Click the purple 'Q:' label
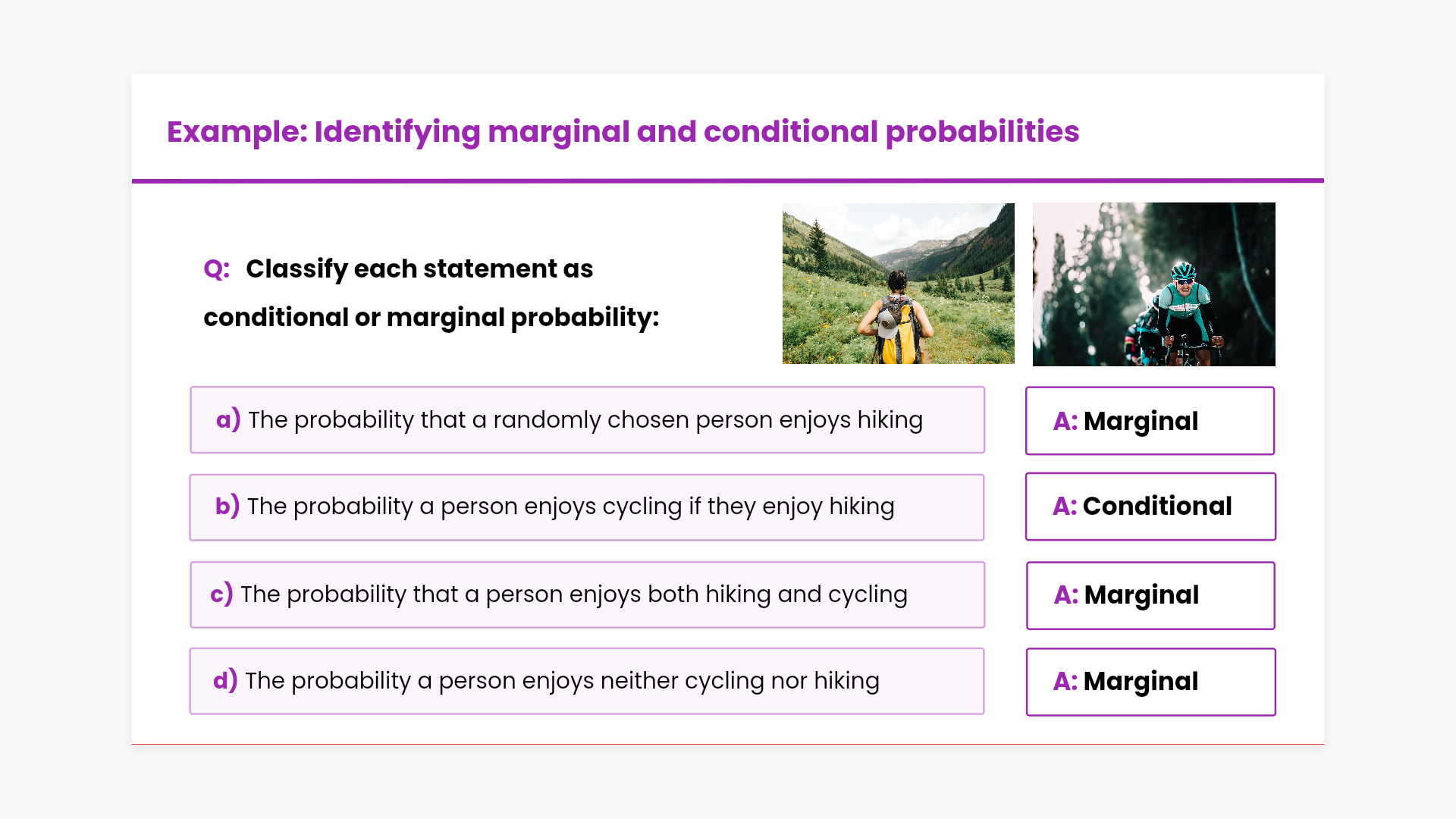The height and width of the screenshot is (819, 1456). click(216, 269)
